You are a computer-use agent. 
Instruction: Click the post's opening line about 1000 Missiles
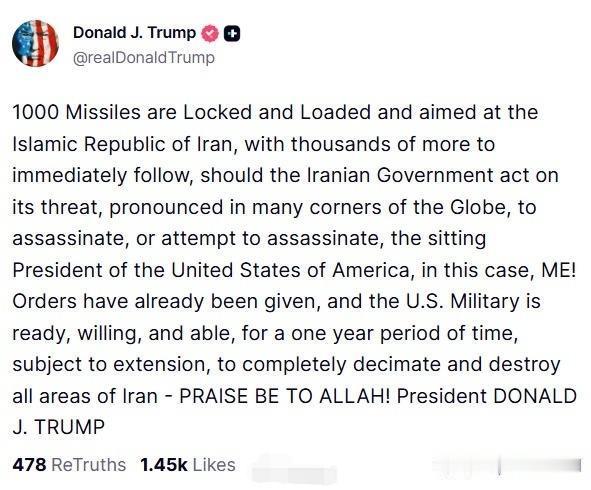[275, 112]
